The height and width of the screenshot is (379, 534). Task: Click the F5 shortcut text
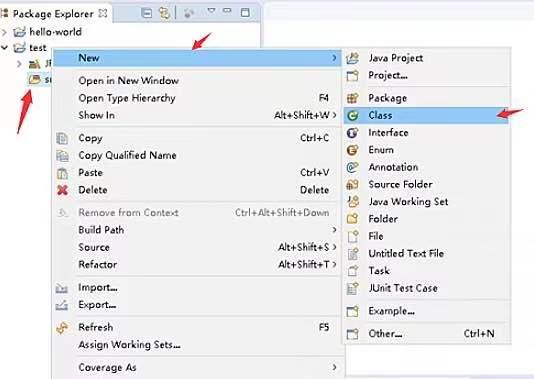(x=324, y=328)
